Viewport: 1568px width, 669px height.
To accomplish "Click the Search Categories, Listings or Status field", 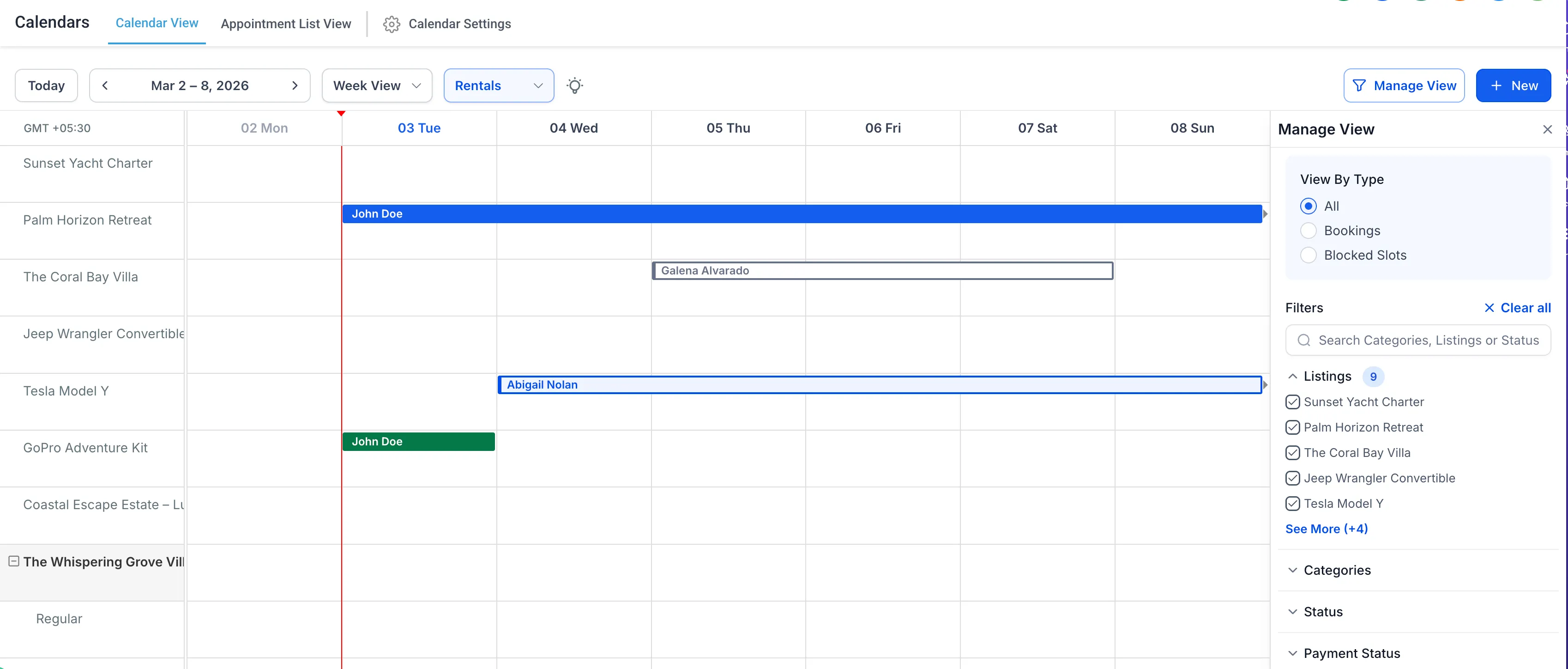I will [x=1418, y=340].
